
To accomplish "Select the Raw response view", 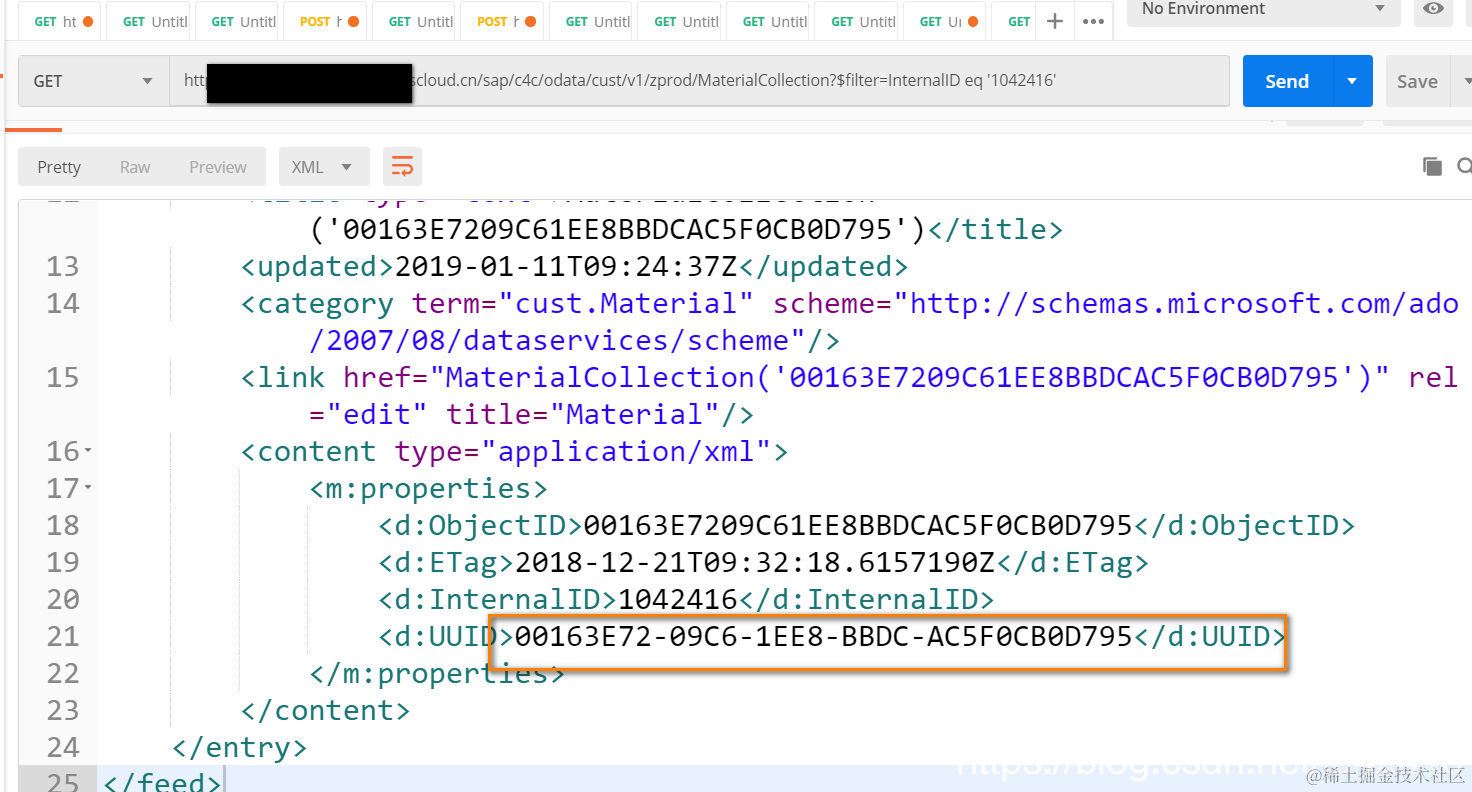I will pyautogui.click(x=135, y=167).
